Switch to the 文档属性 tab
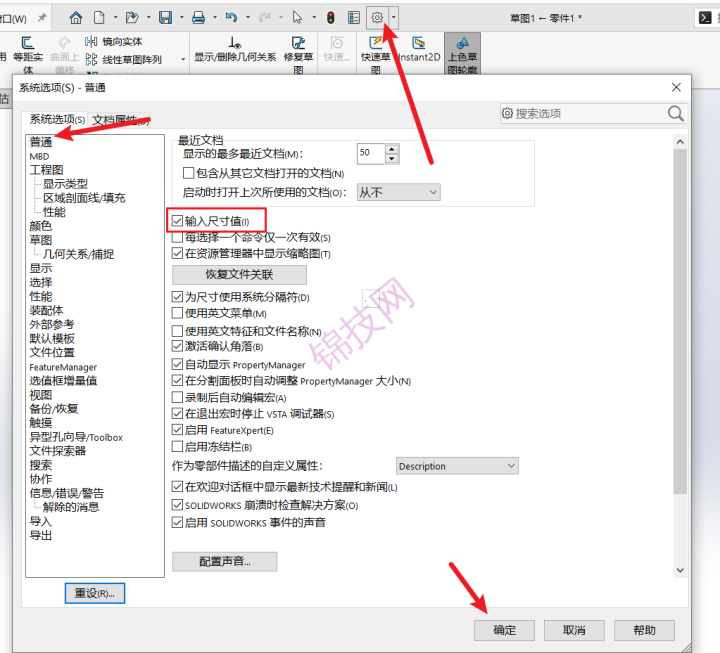The image size is (720, 653). click(x=120, y=120)
